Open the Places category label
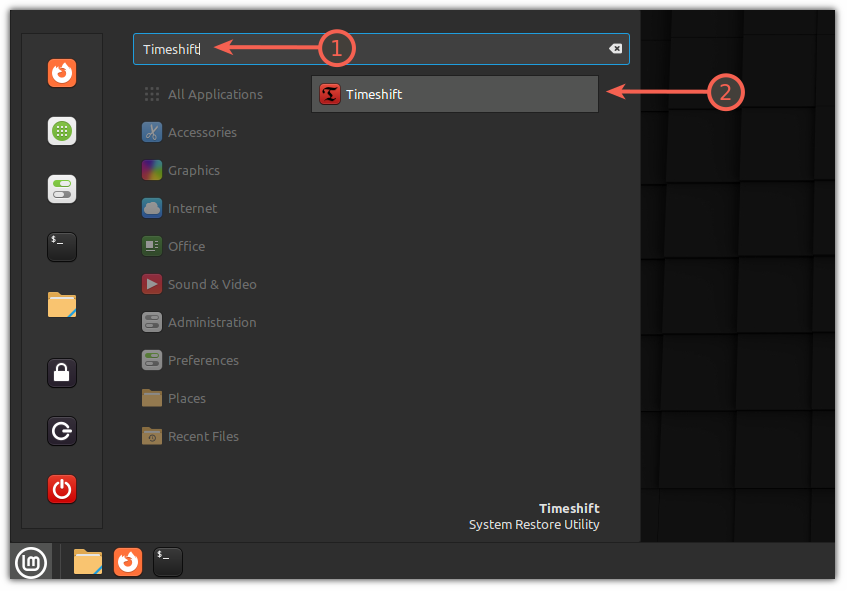847x591 pixels. coord(187,398)
